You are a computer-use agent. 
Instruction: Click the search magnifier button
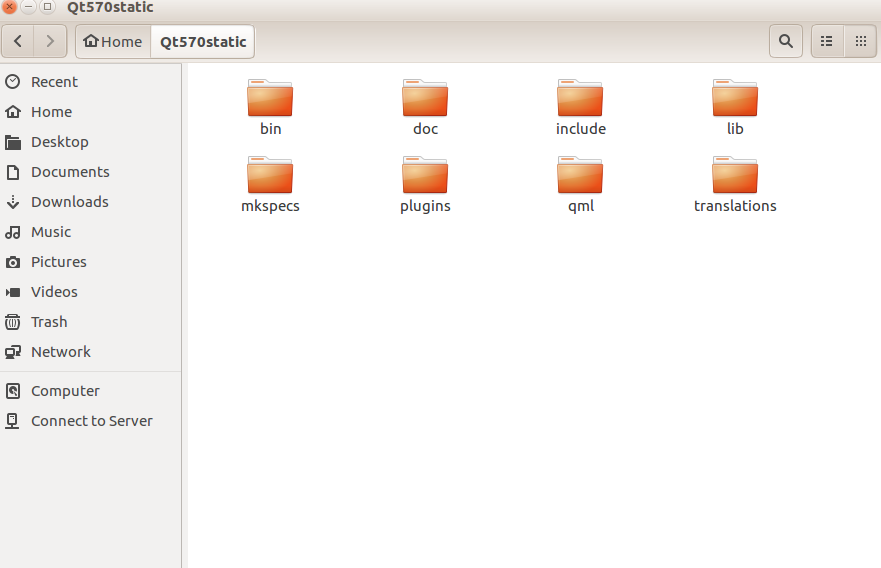[785, 41]
